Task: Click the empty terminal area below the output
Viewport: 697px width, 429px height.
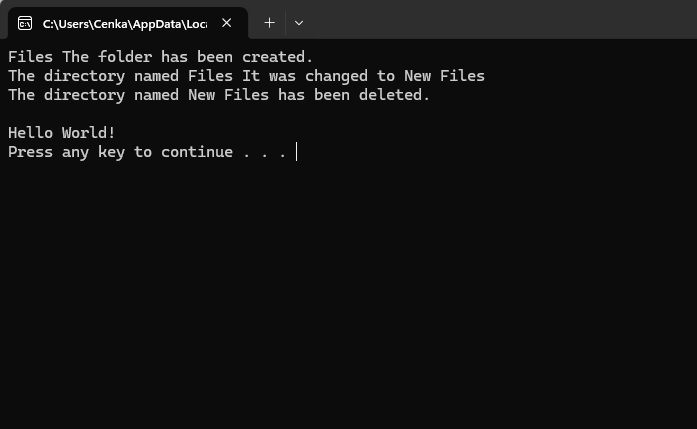Action: 348,293
